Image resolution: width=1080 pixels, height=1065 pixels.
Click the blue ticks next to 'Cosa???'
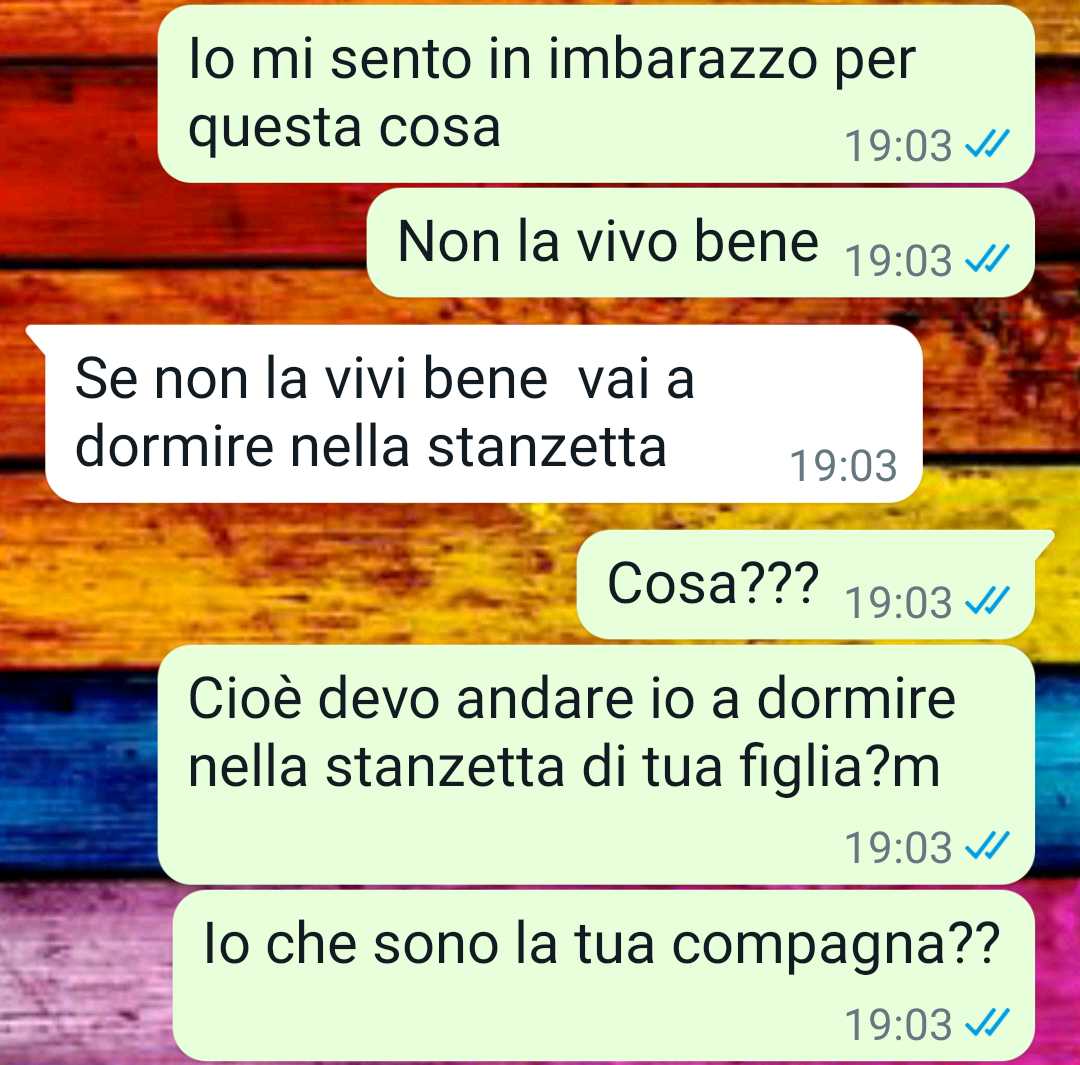pos(987,601)
